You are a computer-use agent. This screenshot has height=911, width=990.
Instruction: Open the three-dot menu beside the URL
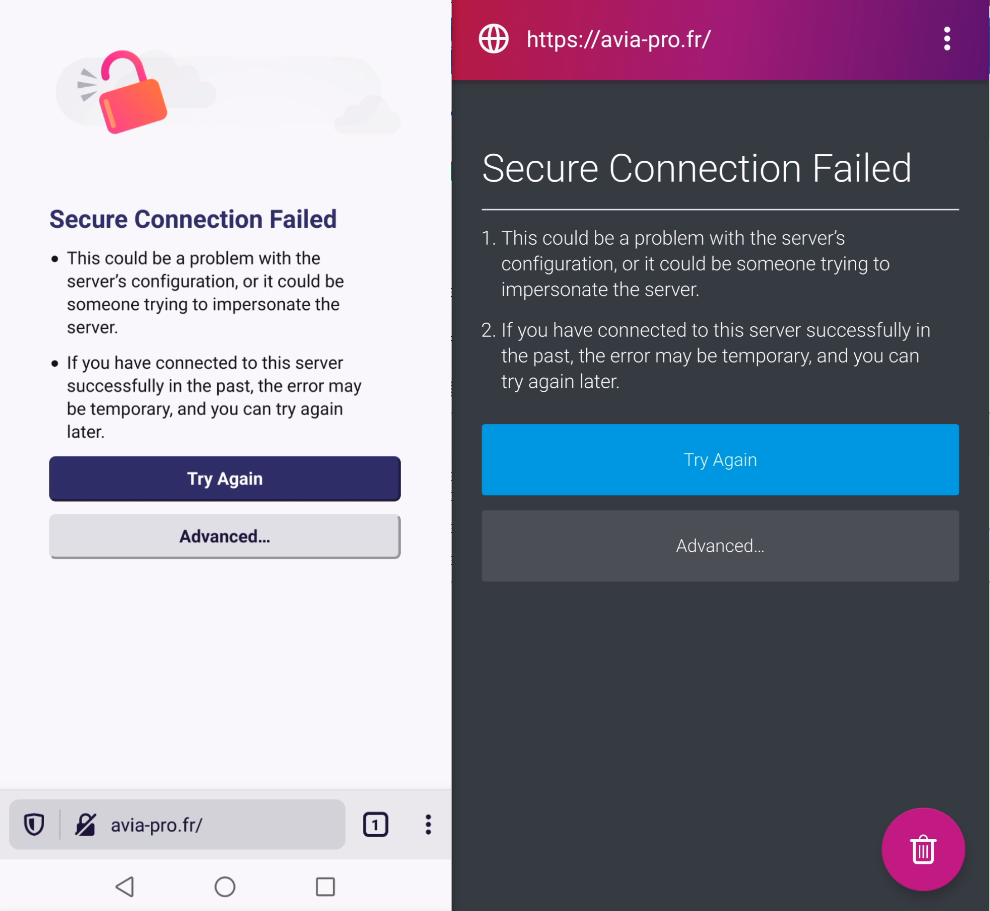(947, 39)
